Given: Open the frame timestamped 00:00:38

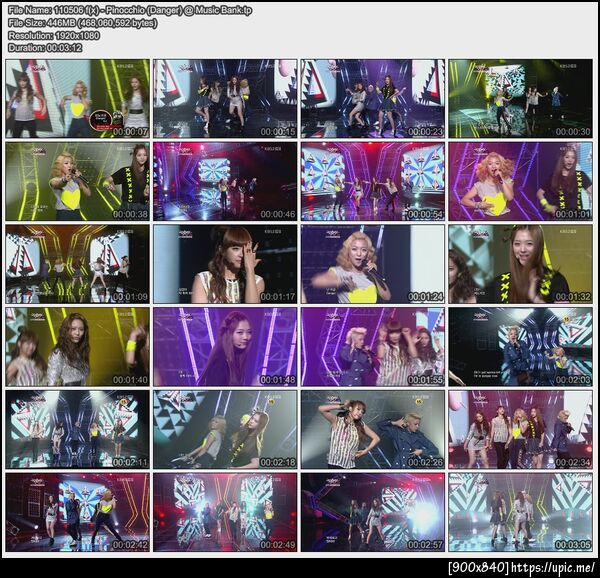Looking at the screenshot, I should coord(78,182).
